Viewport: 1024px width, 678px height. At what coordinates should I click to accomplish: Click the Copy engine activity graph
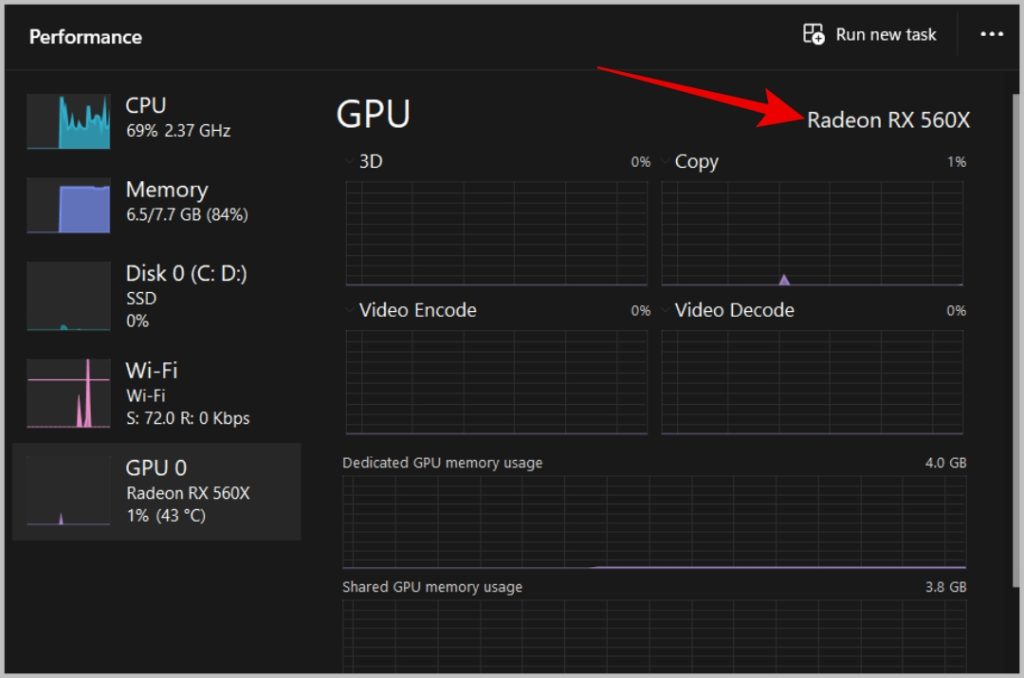812,234
